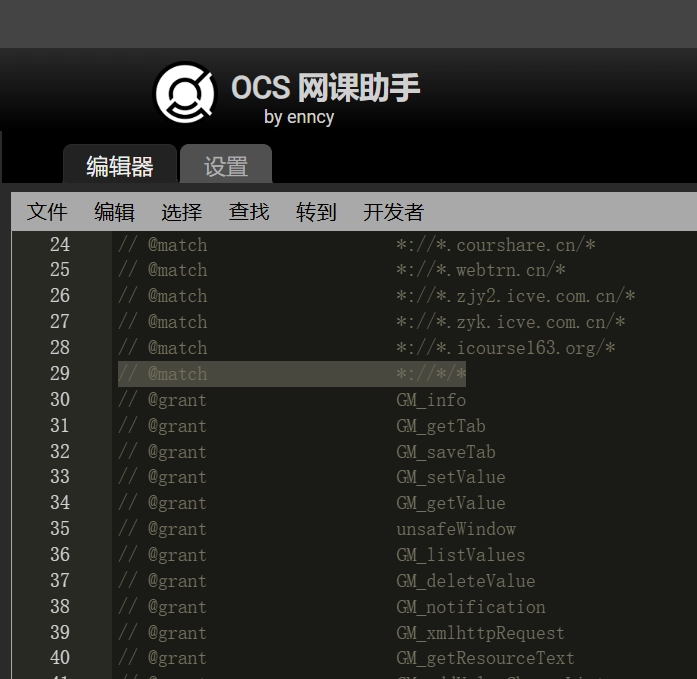Viewport: 697px width, 679px height.
Task: Click the "by enncy" author text
Action: tap(299, 117)
